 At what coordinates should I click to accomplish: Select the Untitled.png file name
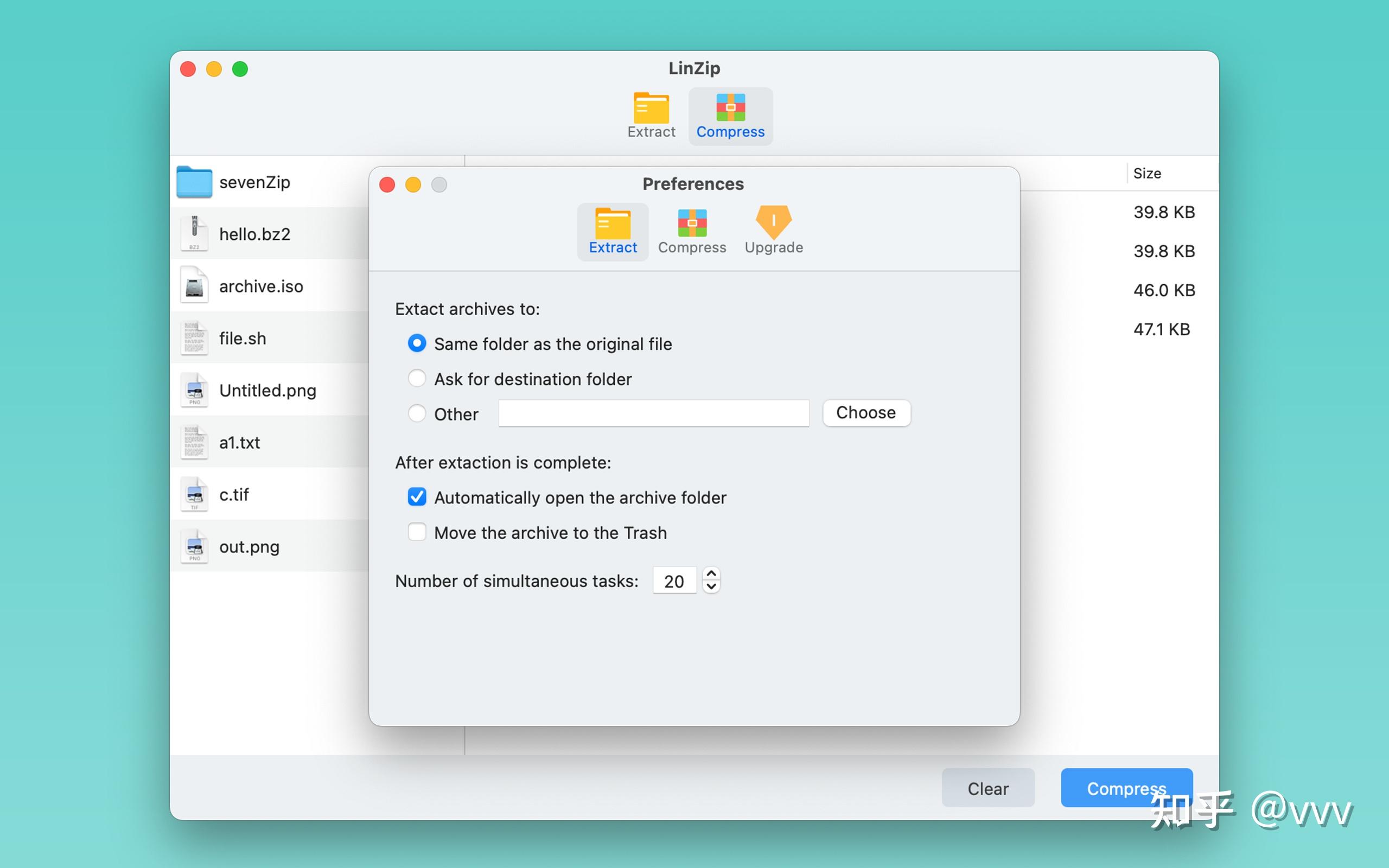(x=268, y=391)
